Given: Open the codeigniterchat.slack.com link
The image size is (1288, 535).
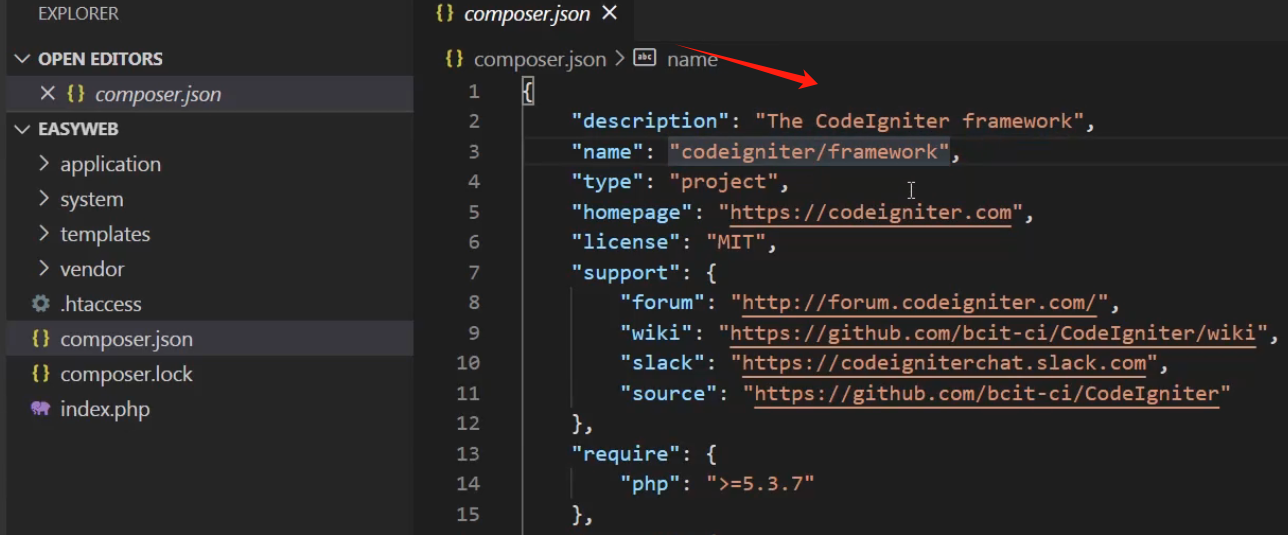Looking at the screenshot, I should pyautogui.click(x=944, y=362).
